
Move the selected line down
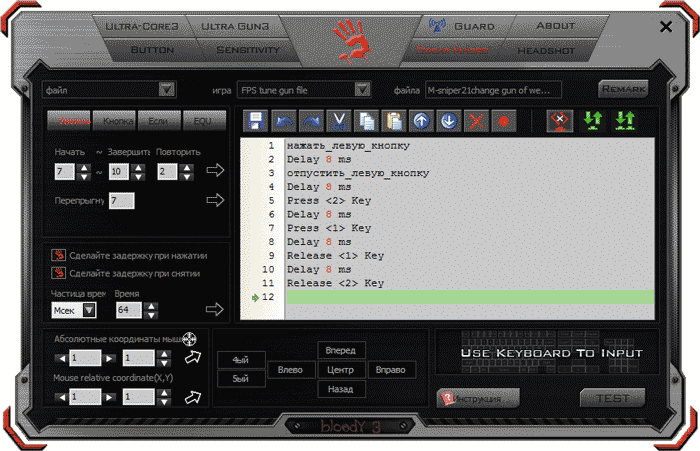pyautogui.click(x=449, y=121)
